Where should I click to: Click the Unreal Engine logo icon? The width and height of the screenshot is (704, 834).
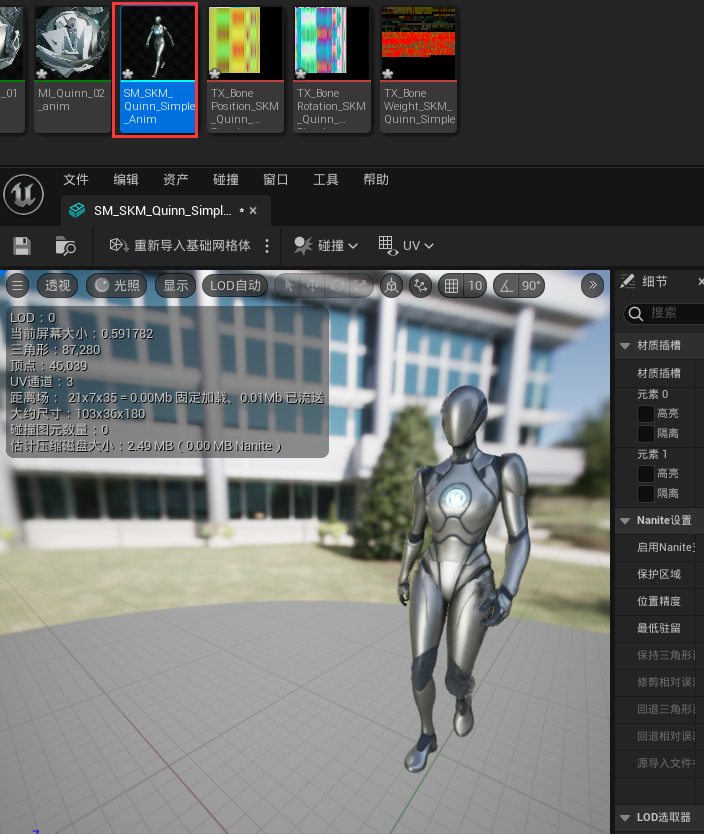click(x=23, y=194)
